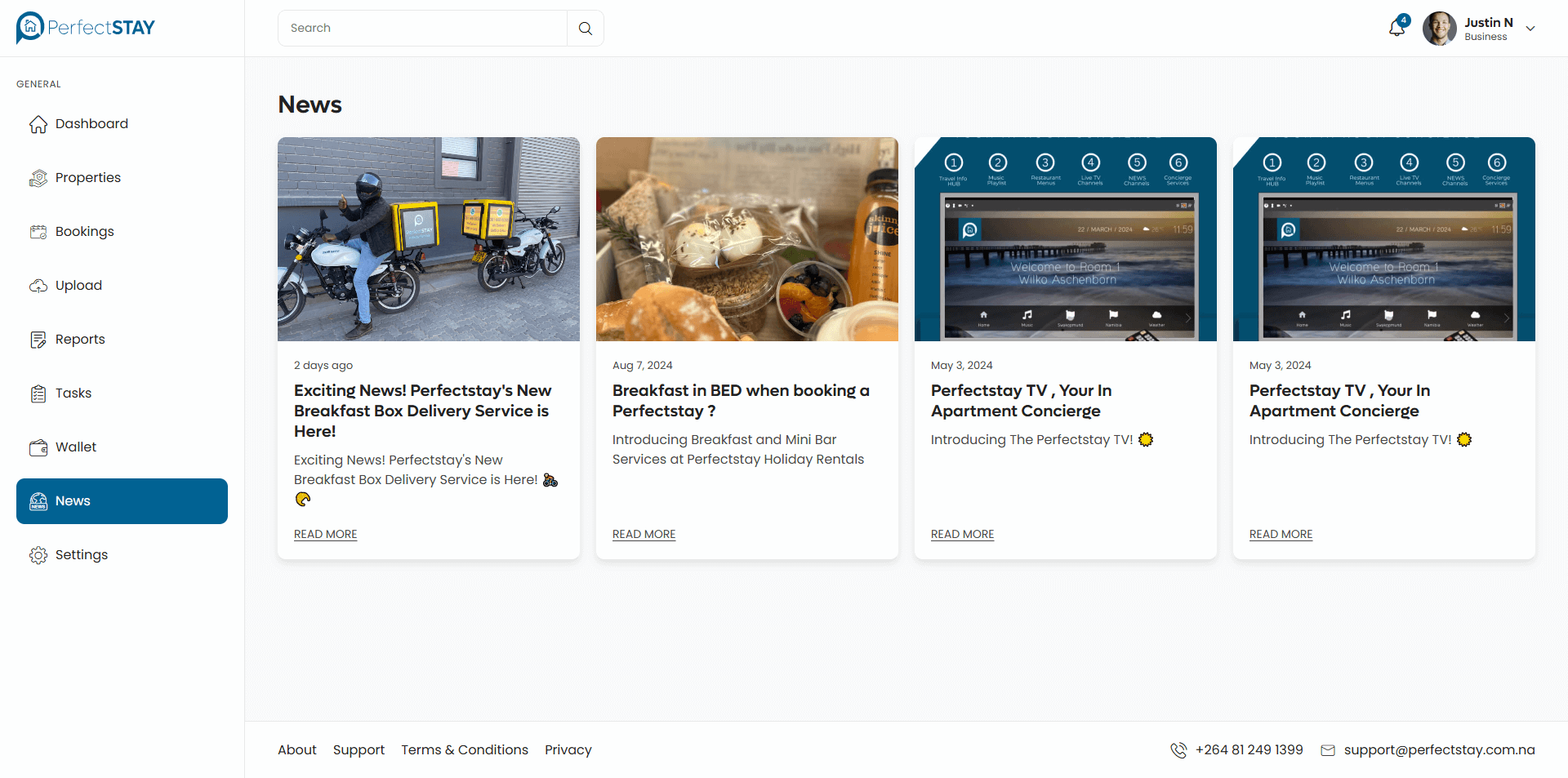Open the Support footer link
The width and height of the screenshot is (1568, 778).
[x=359, y=749]
